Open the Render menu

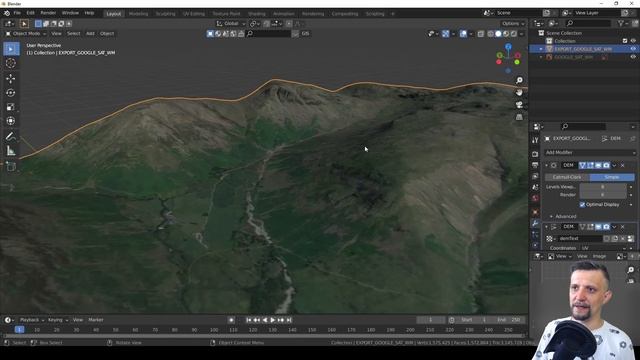pyautogui.click(x=48, y=13)
